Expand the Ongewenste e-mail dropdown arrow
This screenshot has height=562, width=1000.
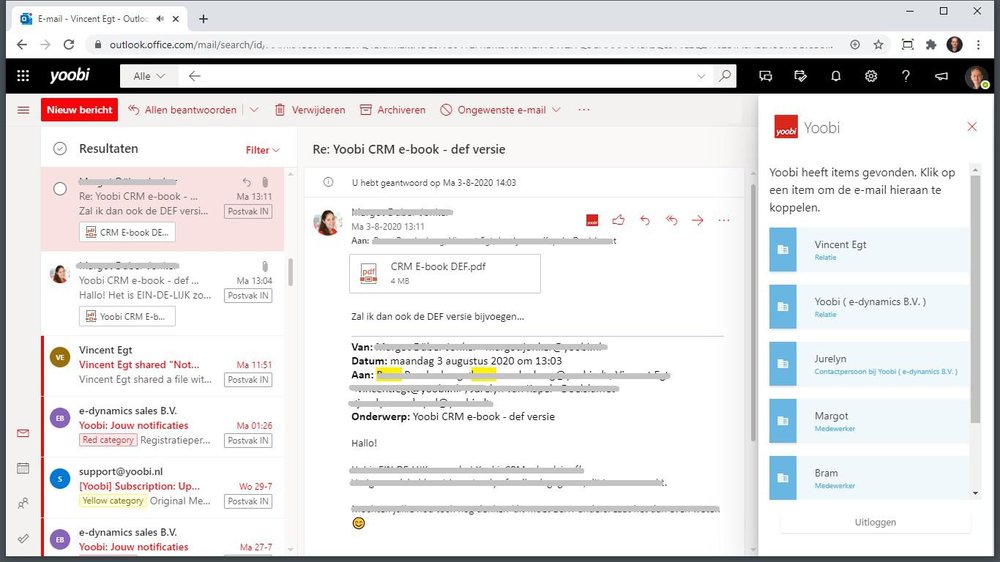(x=556, y=110)
